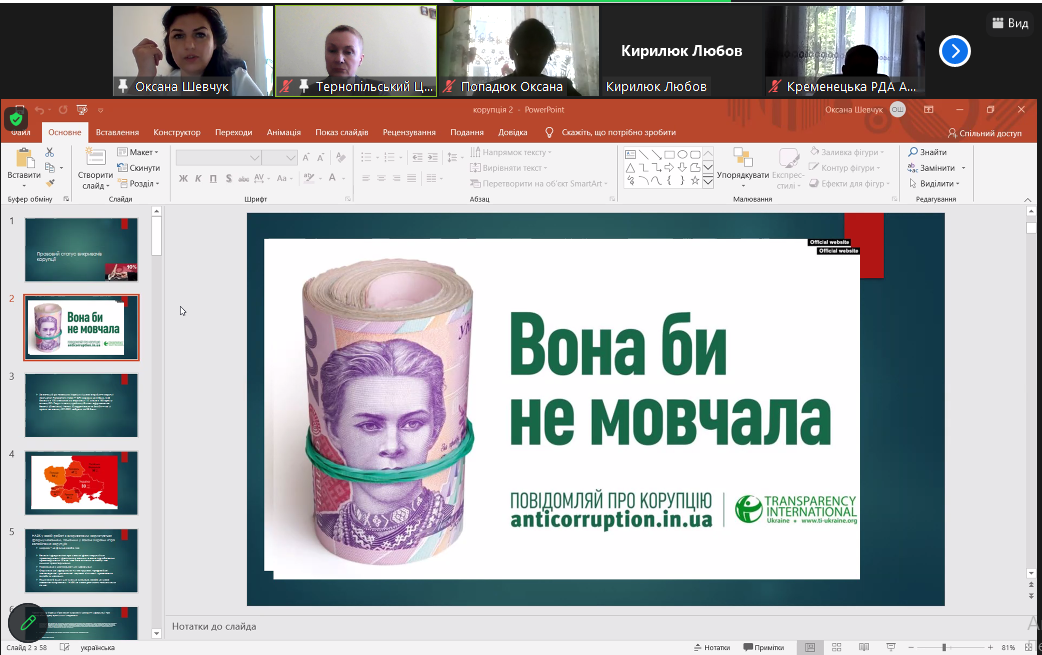Open the Рецензування ribbon tab
Viewport: 1042px width, 655px height.
click(x=409, y=132)
